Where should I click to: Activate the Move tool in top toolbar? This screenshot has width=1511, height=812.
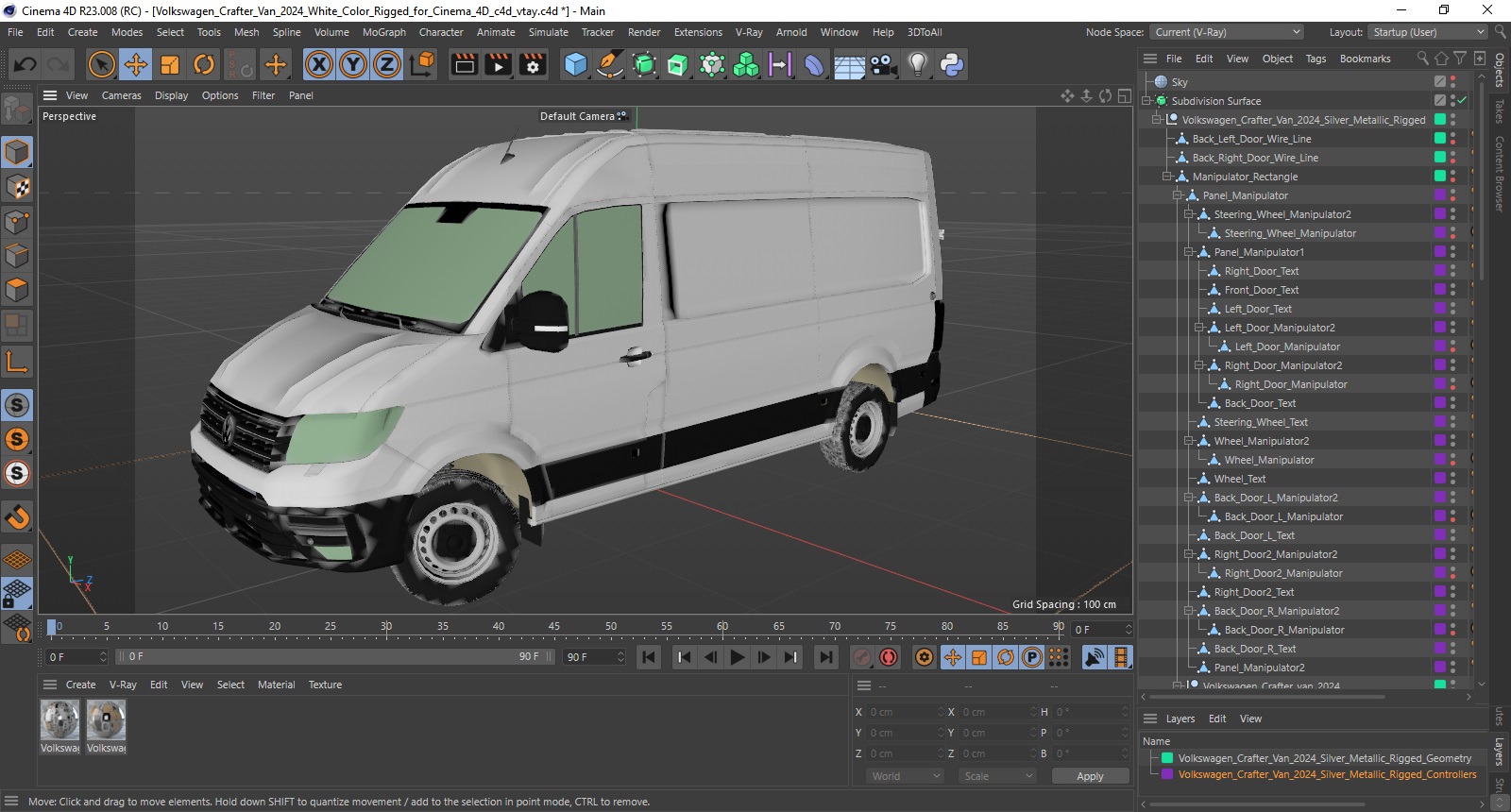tap(136, 64)
